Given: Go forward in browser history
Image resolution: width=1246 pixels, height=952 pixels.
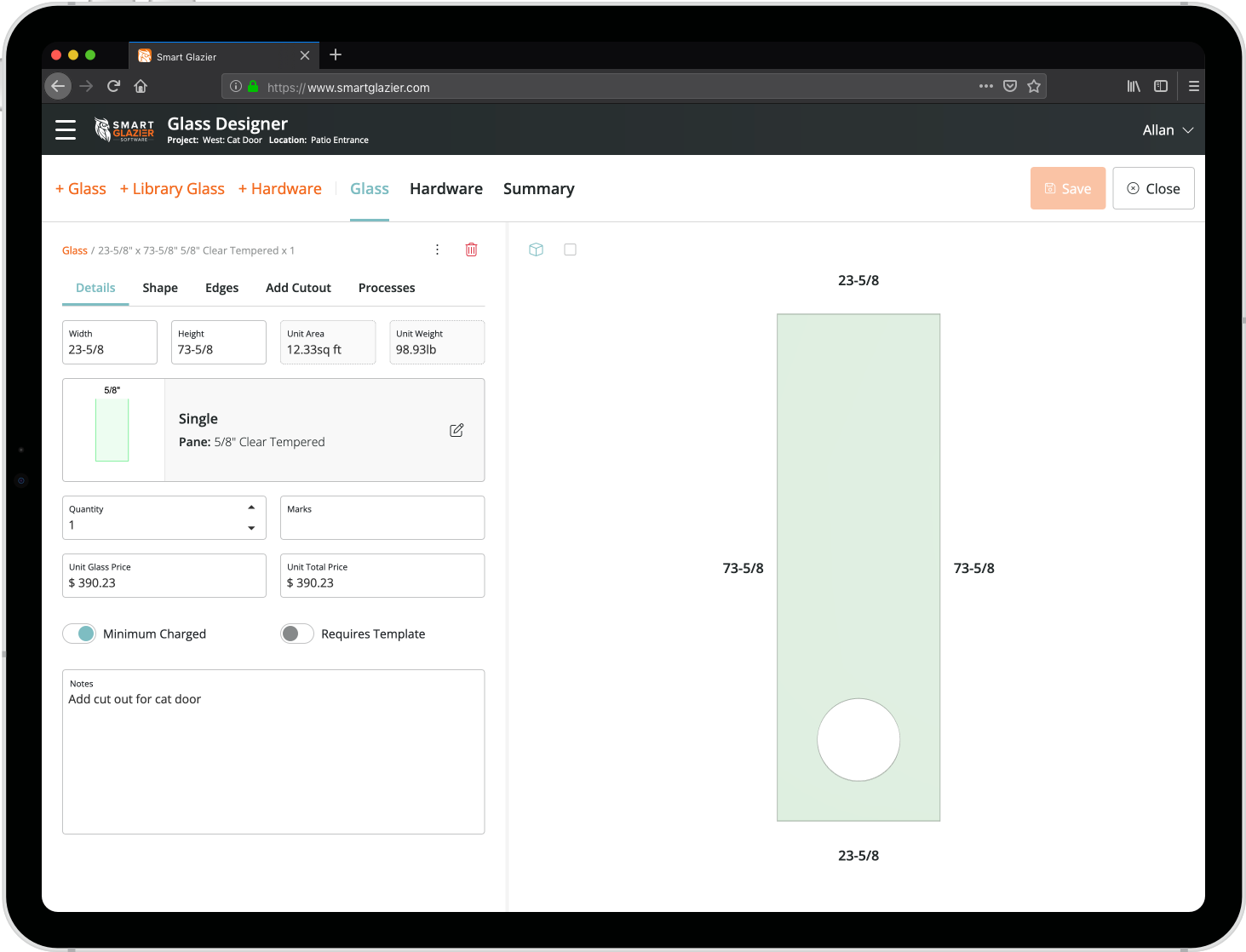Looking at the screenshot, I should point(86,86).
